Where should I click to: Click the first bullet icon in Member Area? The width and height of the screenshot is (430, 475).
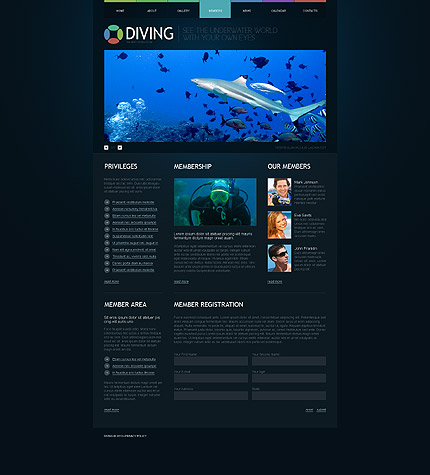click(x=107, y=359)
